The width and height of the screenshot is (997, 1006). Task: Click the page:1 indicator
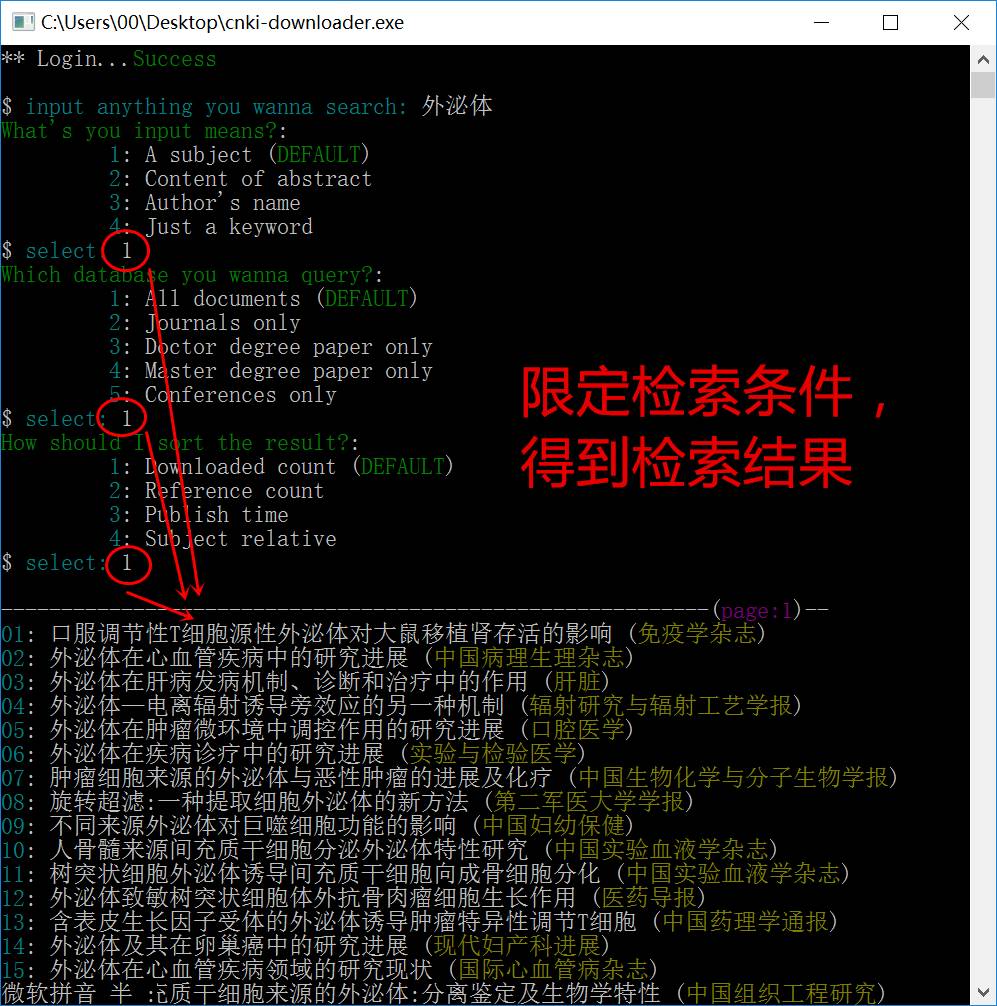(x=756, y=609)
